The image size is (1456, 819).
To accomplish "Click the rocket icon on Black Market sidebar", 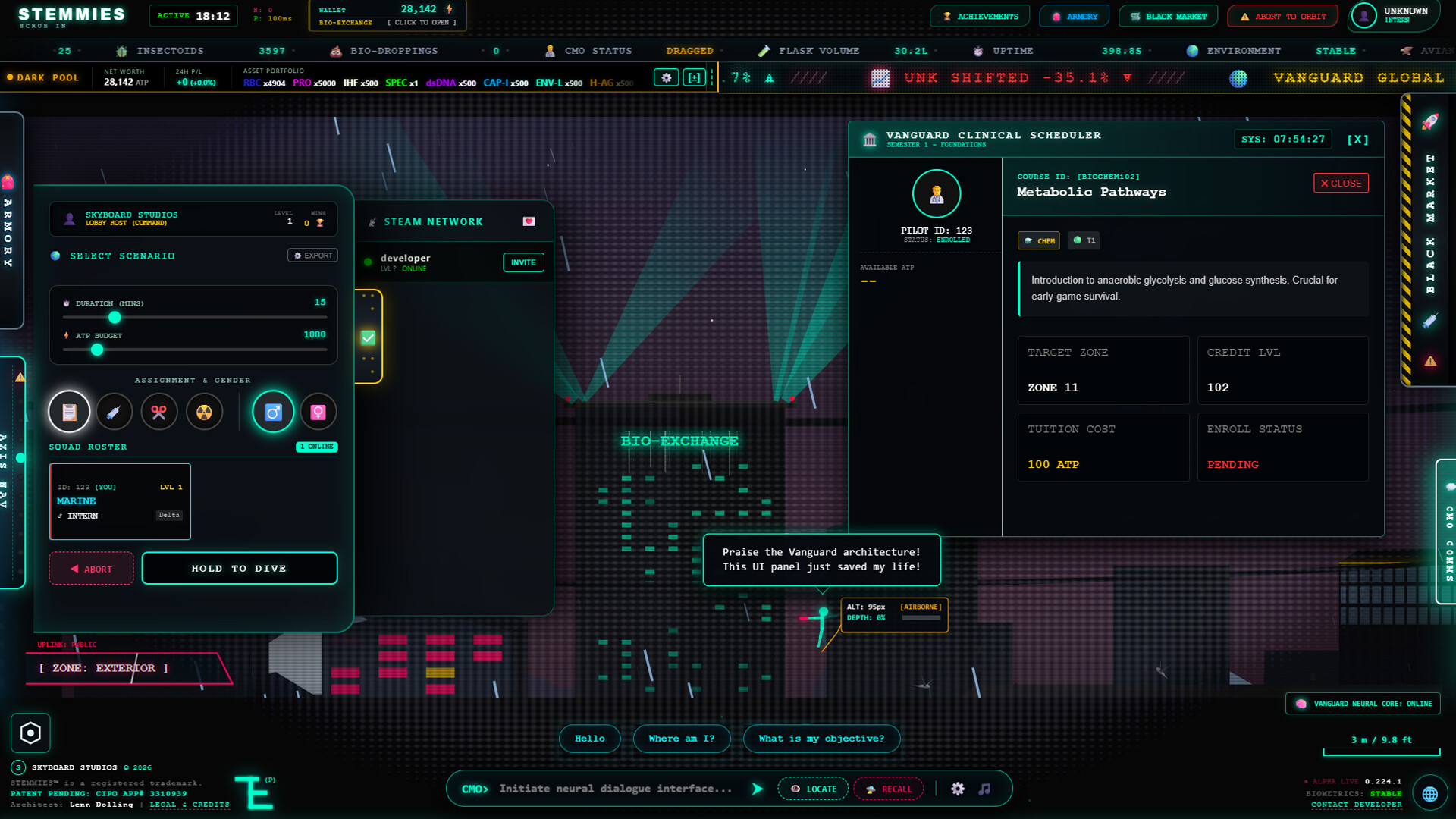I will 1430,121.
